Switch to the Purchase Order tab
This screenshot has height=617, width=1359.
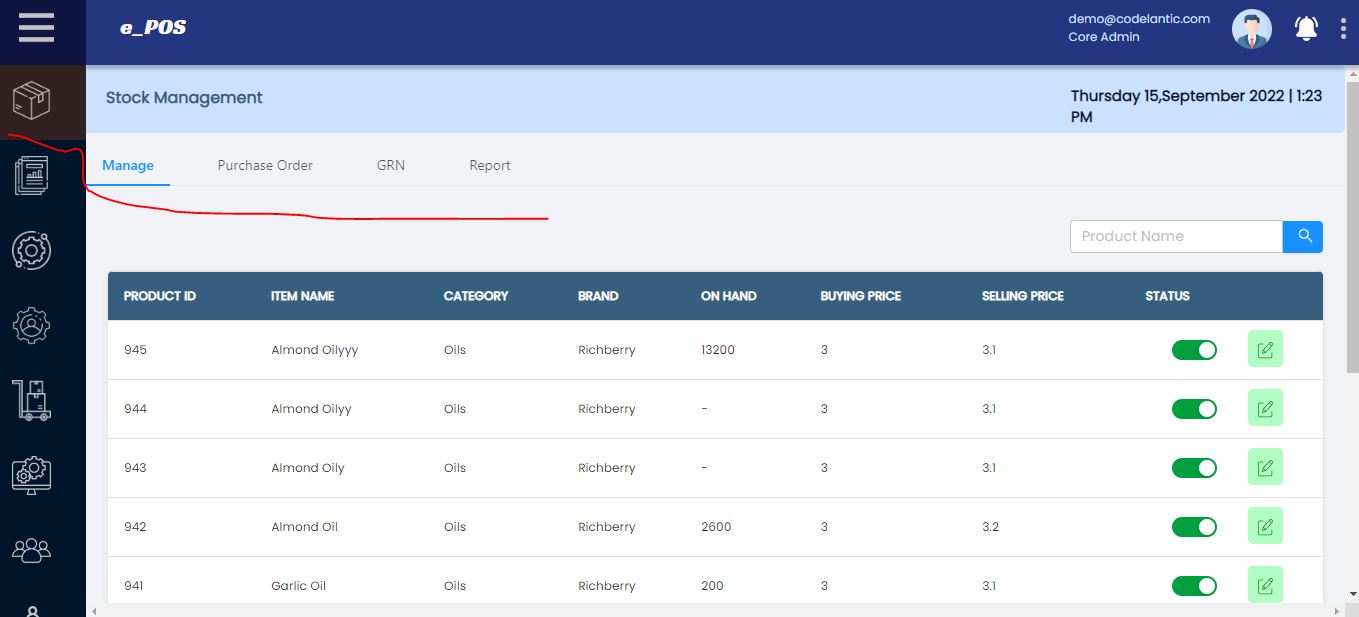pyautogui.click(x=265, y=165)
